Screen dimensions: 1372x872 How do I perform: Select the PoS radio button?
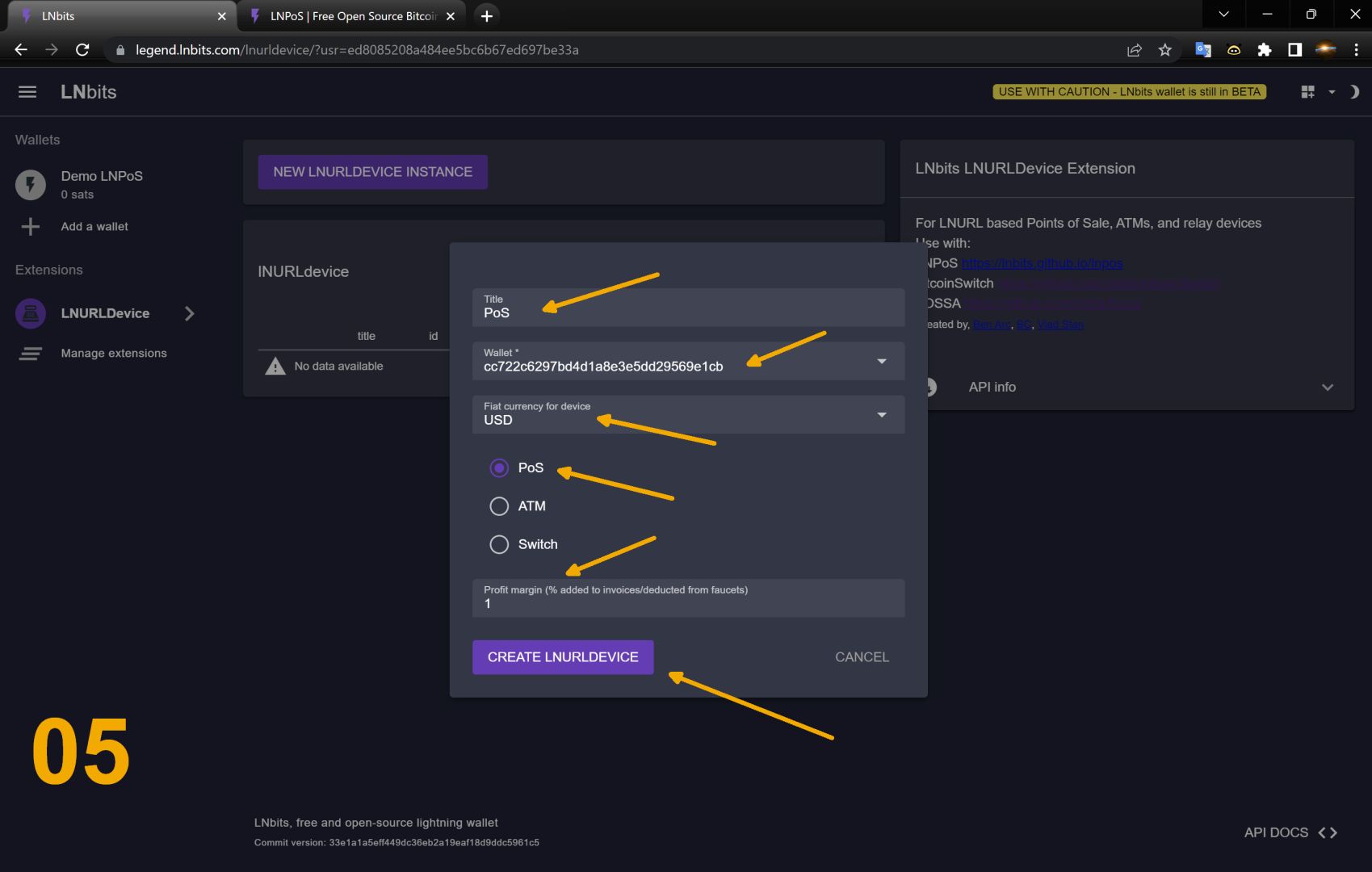pyautogui.click(x=499, y=468)
